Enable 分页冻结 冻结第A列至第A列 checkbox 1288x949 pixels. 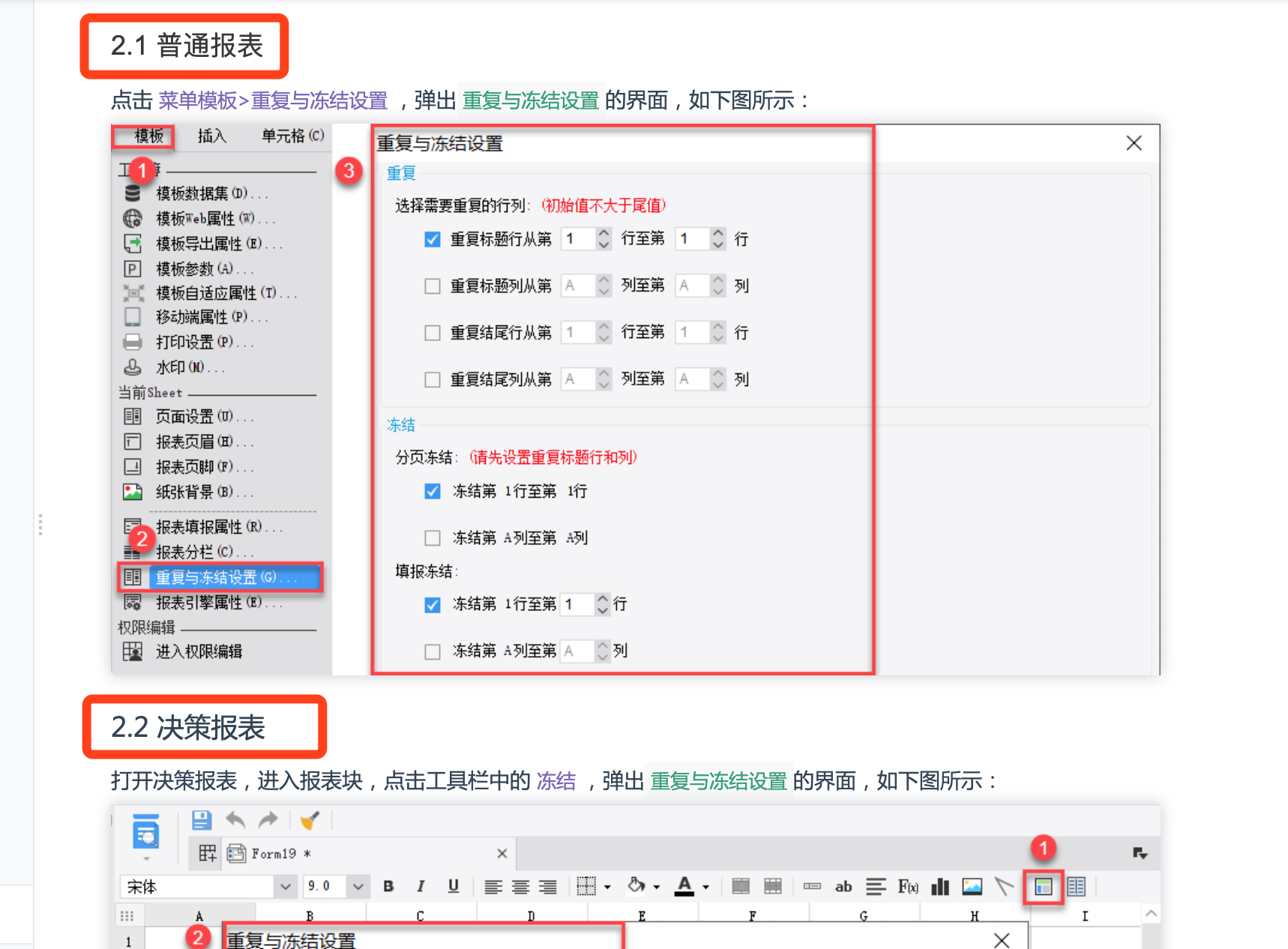coord(433,537)
